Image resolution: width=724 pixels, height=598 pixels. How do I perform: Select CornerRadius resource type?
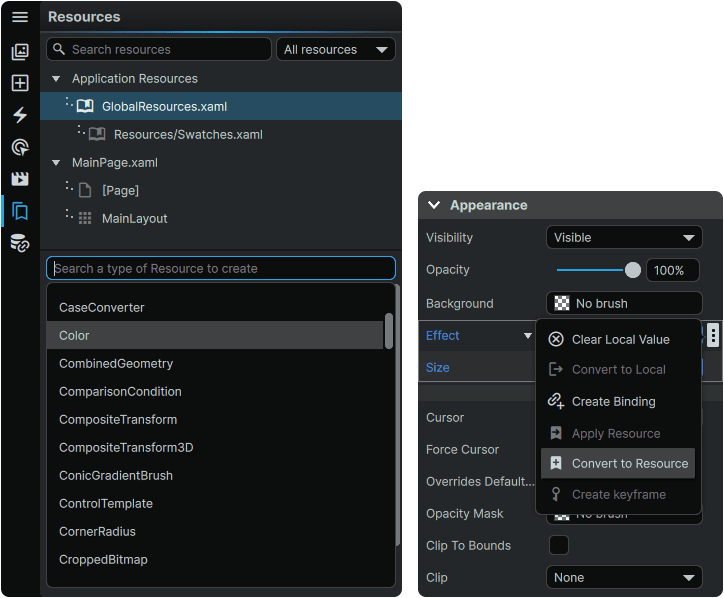(215, 532)
